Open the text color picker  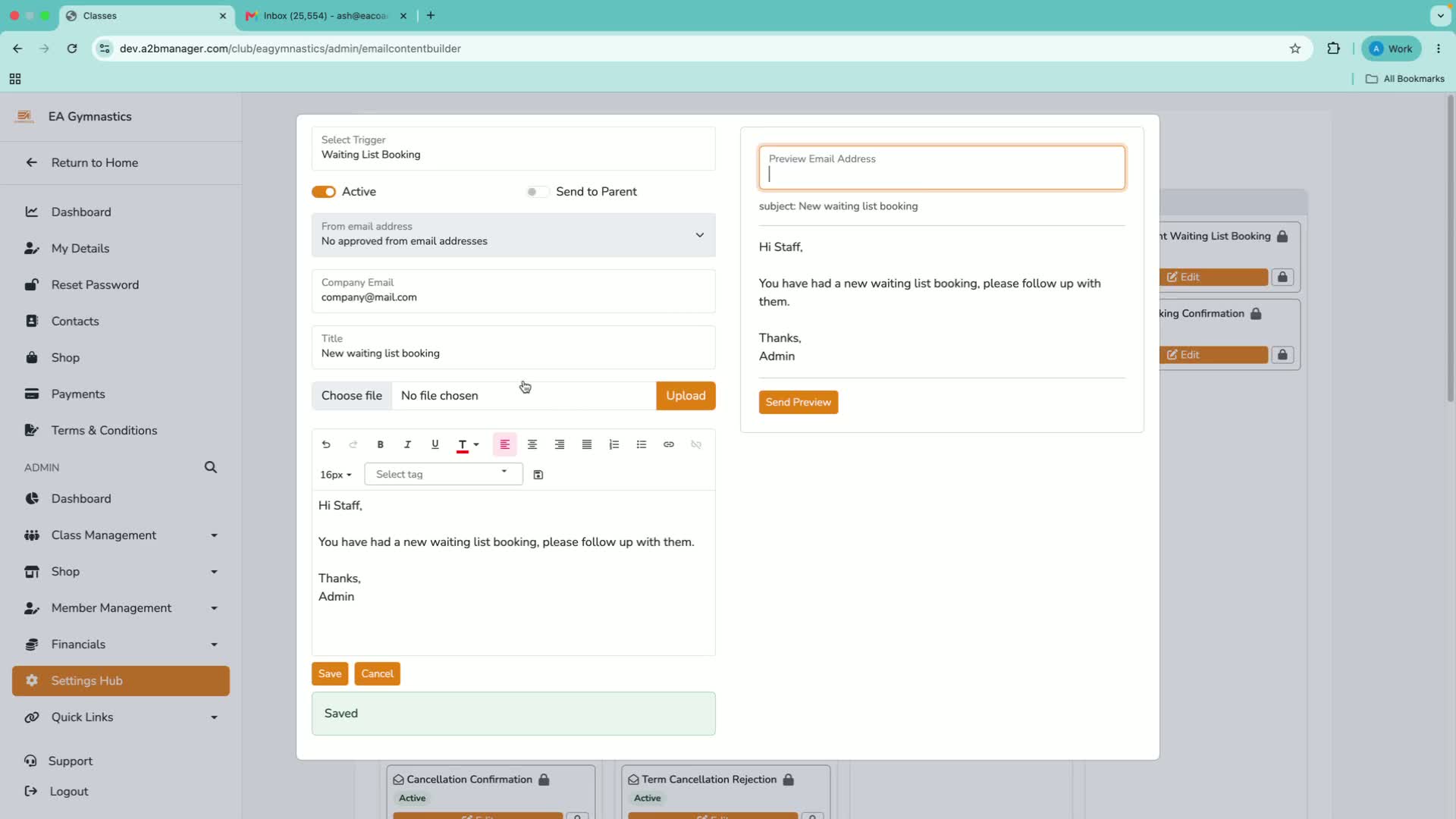(468, 444)
